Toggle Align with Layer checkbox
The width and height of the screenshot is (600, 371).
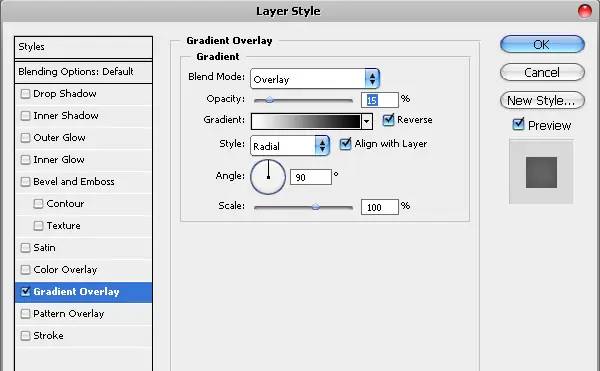(345, 144)
